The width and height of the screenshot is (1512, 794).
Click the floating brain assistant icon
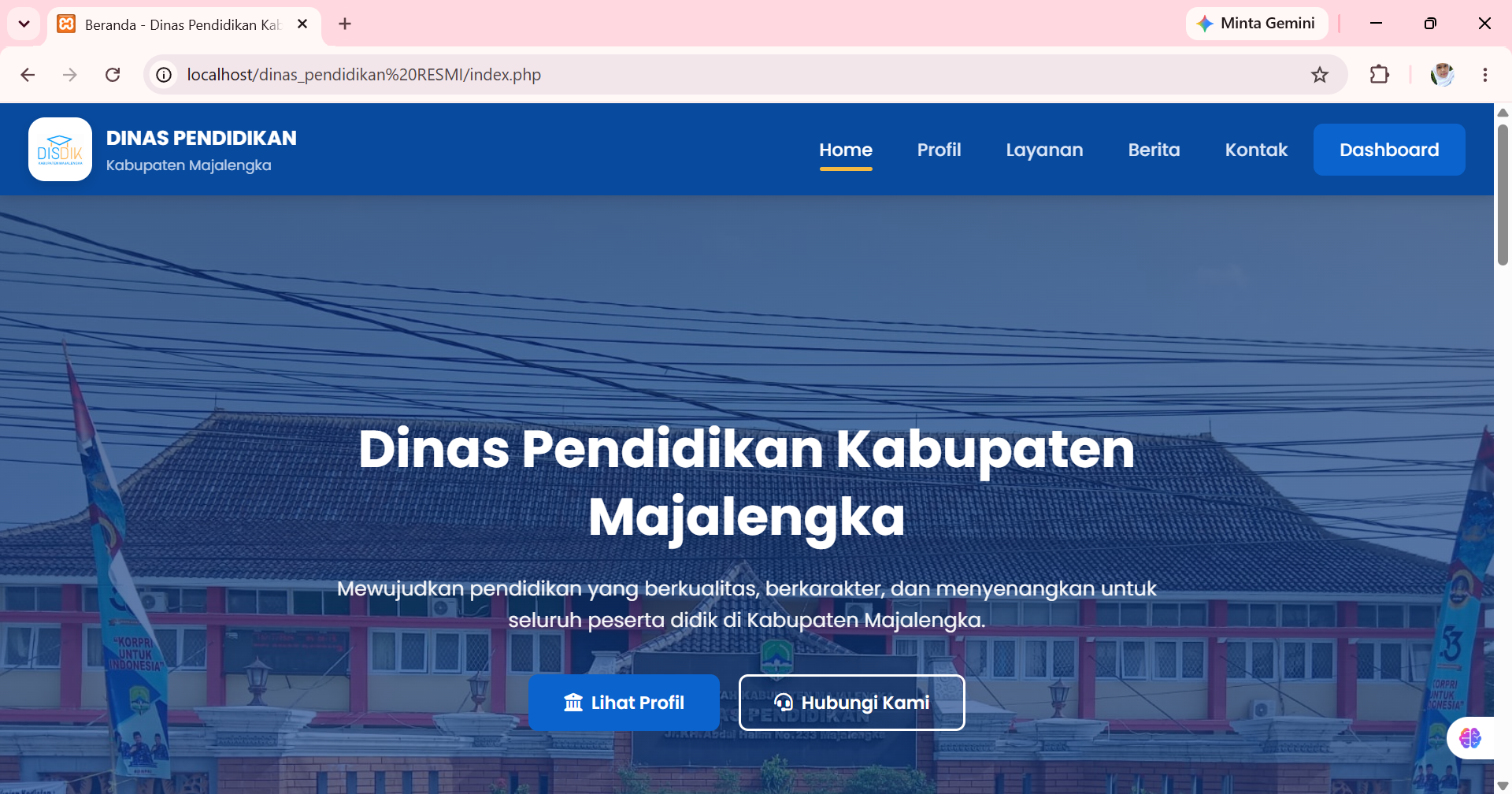(1469, 738)
